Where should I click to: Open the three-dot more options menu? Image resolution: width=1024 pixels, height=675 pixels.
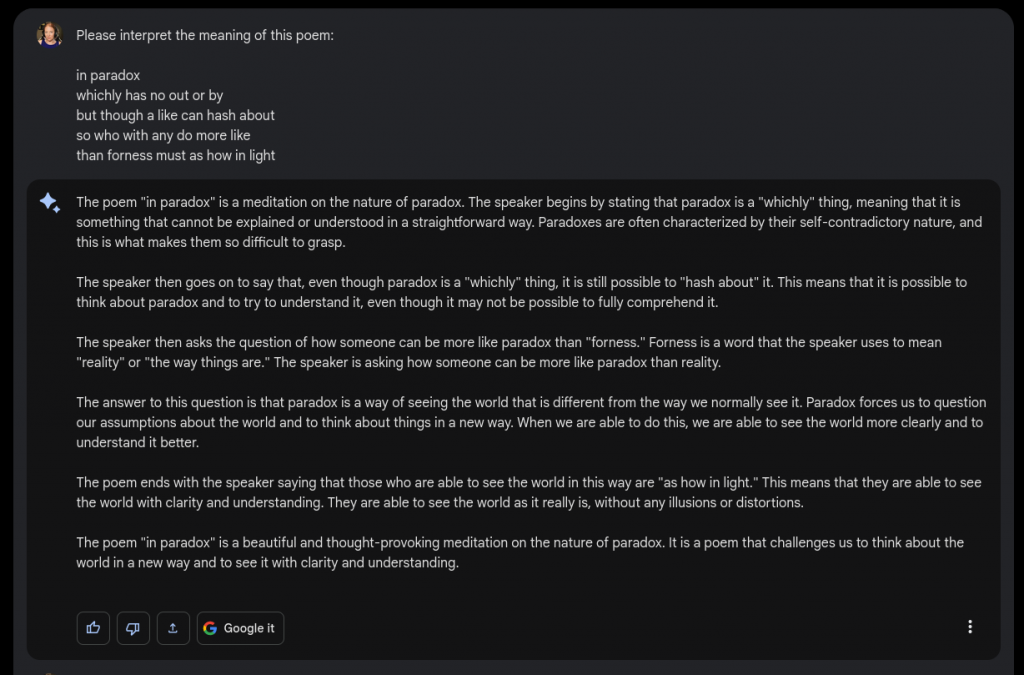click(x=970, y=627)
